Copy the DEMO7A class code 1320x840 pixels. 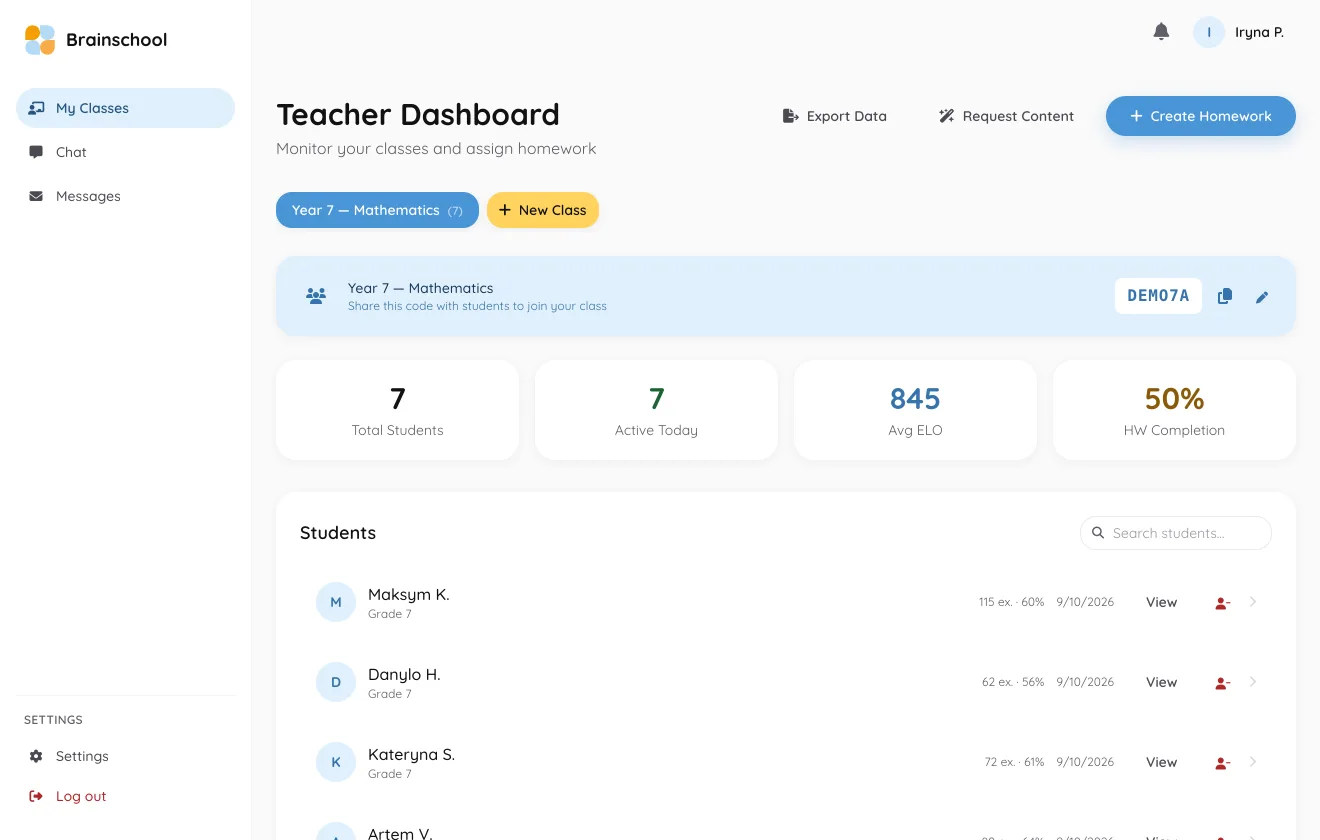(x=1224, y=296)
